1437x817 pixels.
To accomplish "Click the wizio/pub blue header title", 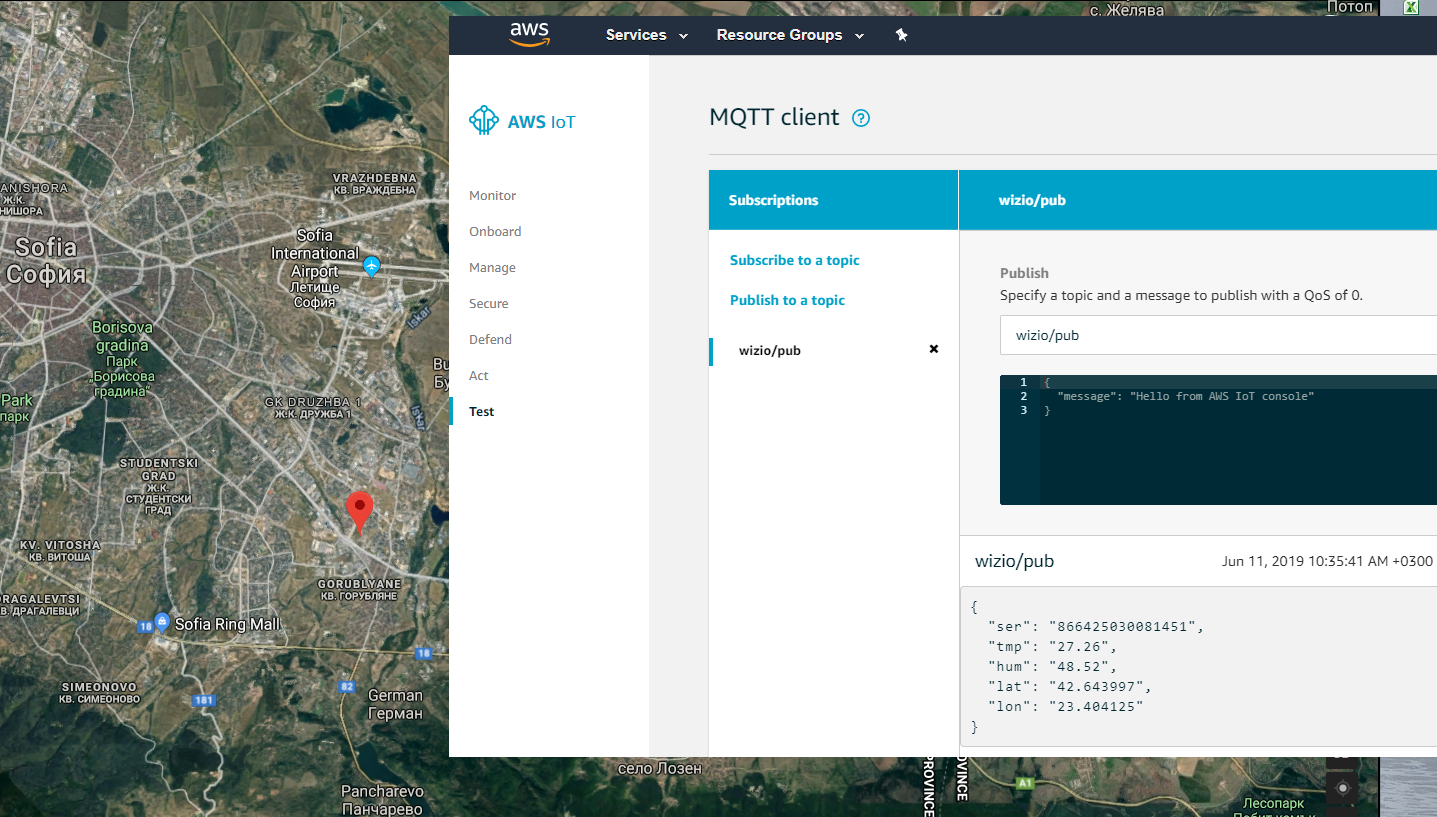I will [x=1032, y=200].
